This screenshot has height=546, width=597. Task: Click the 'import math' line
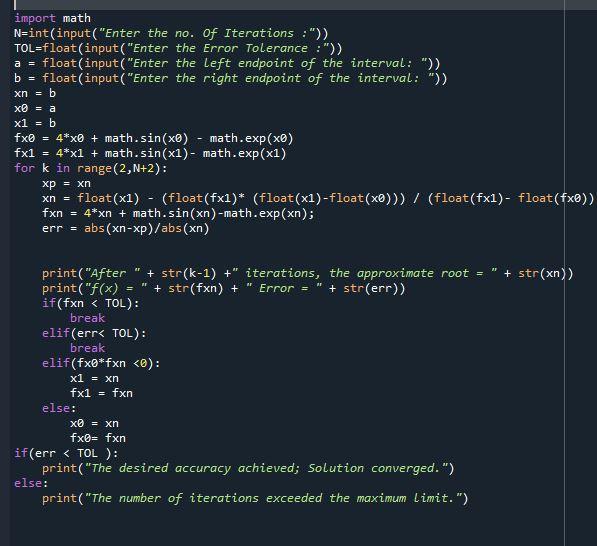pyautogui.click(x=53, y=18)
